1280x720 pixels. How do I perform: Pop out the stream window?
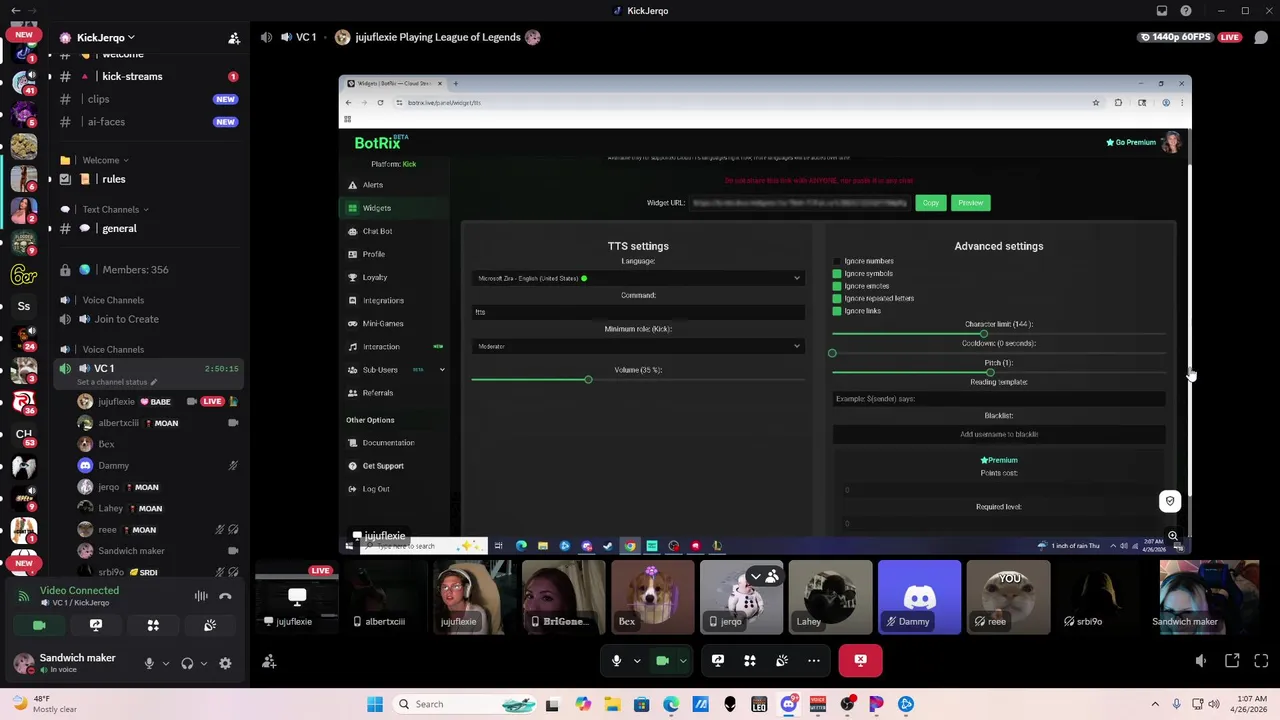[x=1232, y=661]
